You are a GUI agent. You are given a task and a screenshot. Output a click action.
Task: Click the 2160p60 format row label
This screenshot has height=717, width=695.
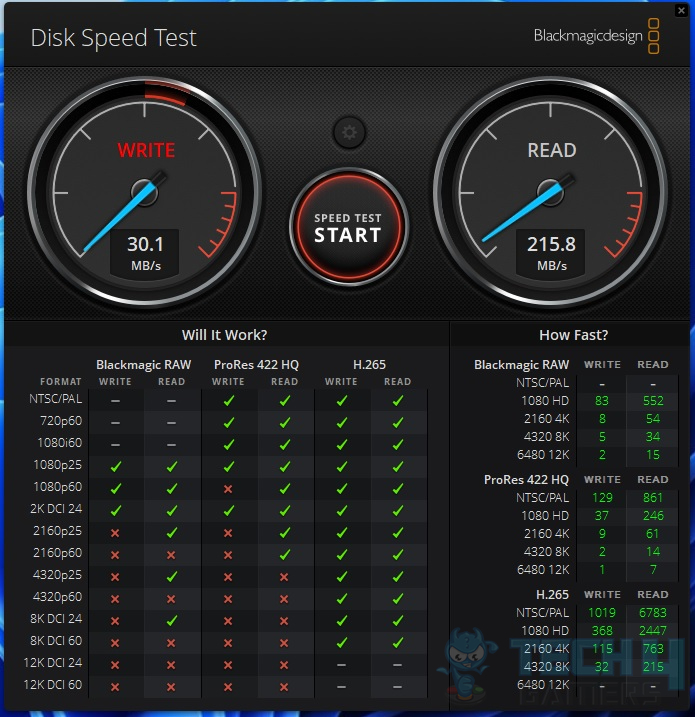tap(58, 552)
